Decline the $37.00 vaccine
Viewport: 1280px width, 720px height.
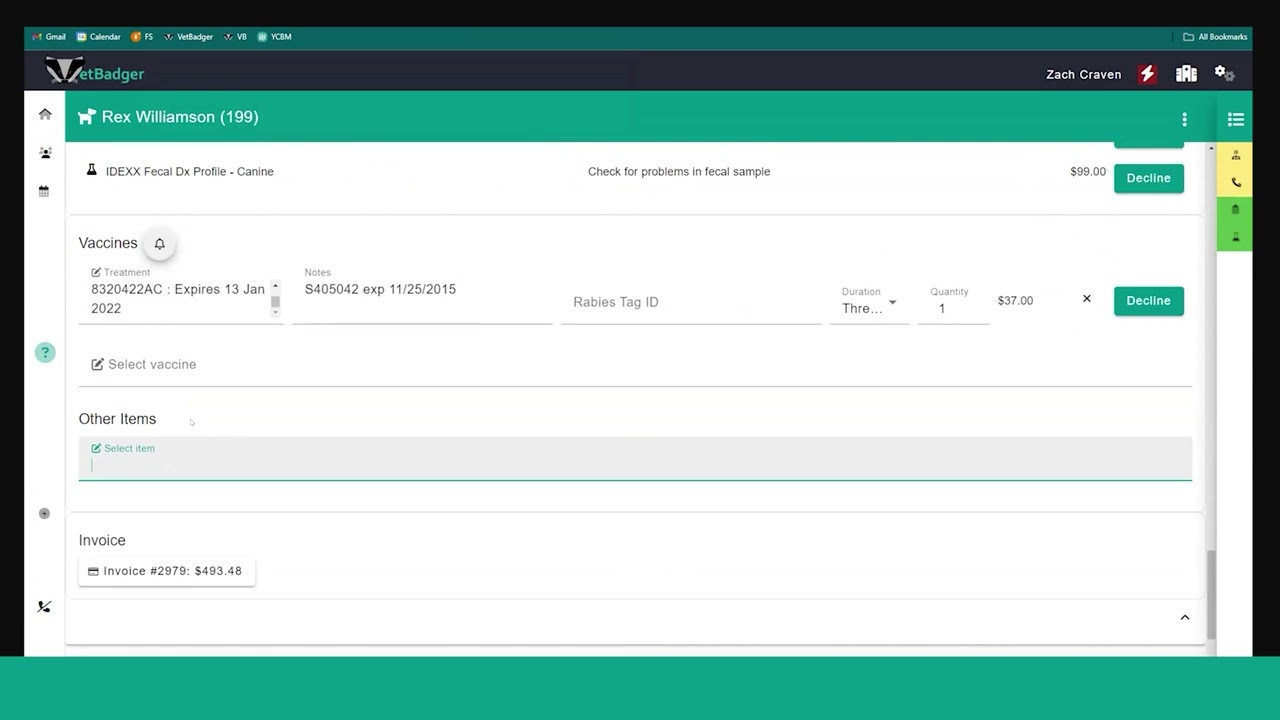click(x=1148, y=300)
